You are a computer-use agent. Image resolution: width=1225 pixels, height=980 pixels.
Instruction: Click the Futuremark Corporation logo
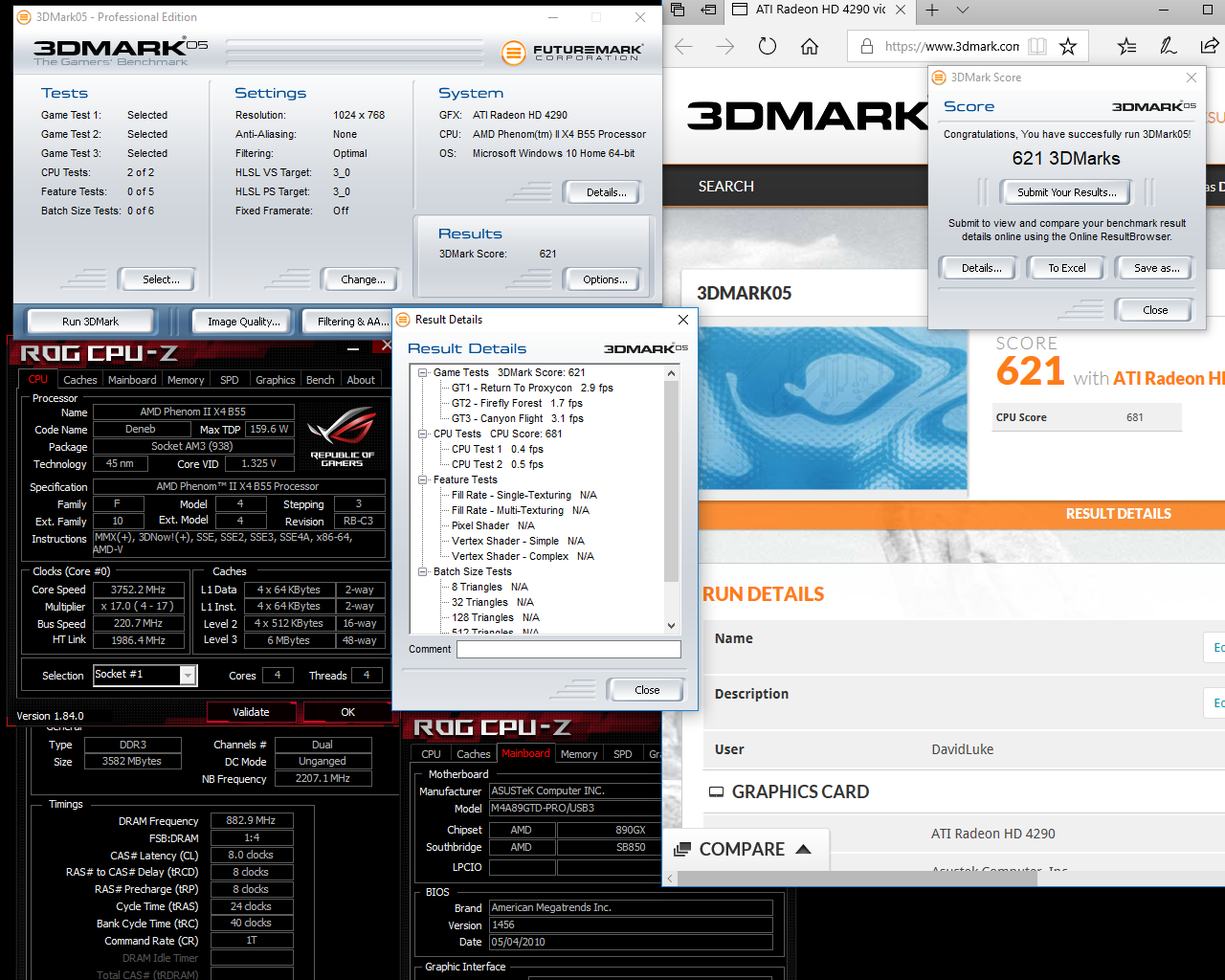572,52
